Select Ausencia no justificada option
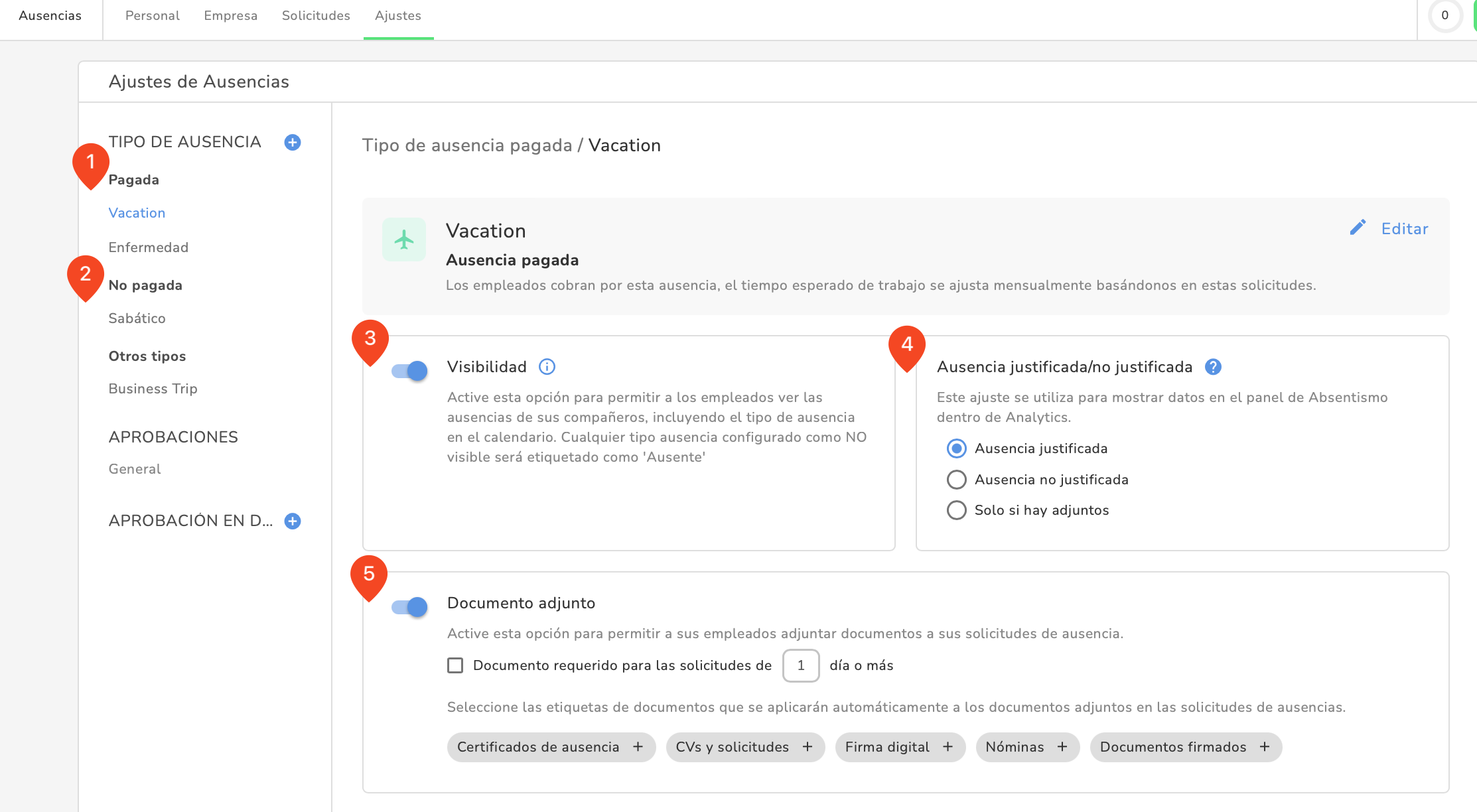The width and height of the screenshot is (1477, 812). click(956, 480)
